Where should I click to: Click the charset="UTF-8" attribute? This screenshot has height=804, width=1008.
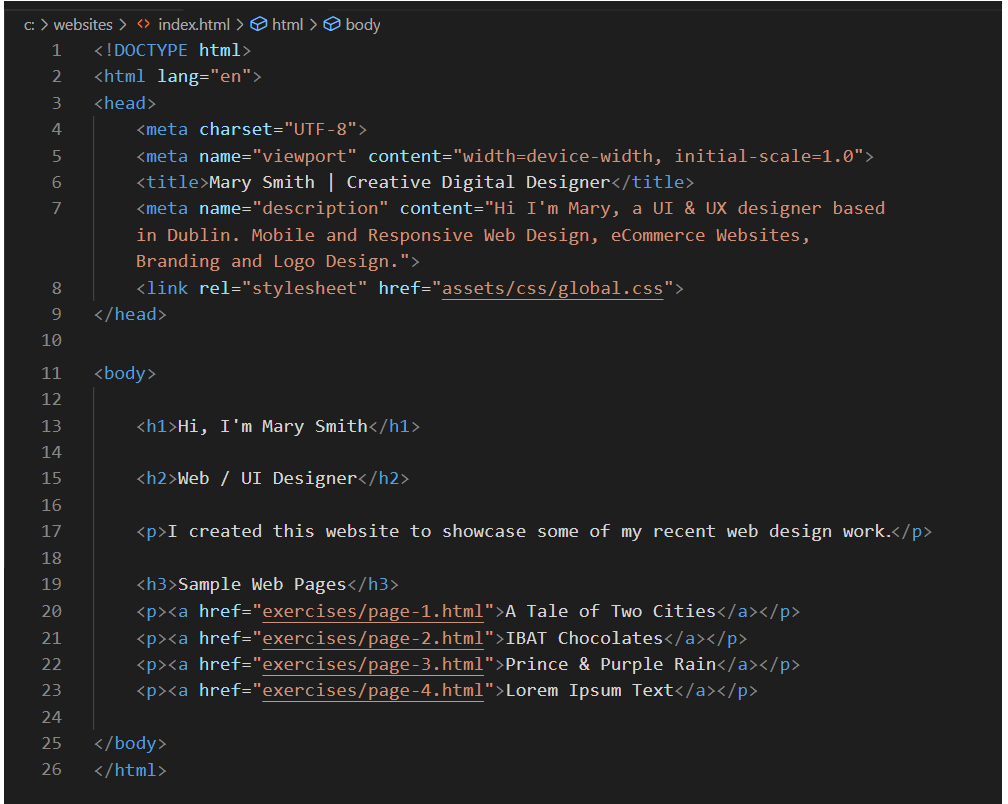[278, 130]
